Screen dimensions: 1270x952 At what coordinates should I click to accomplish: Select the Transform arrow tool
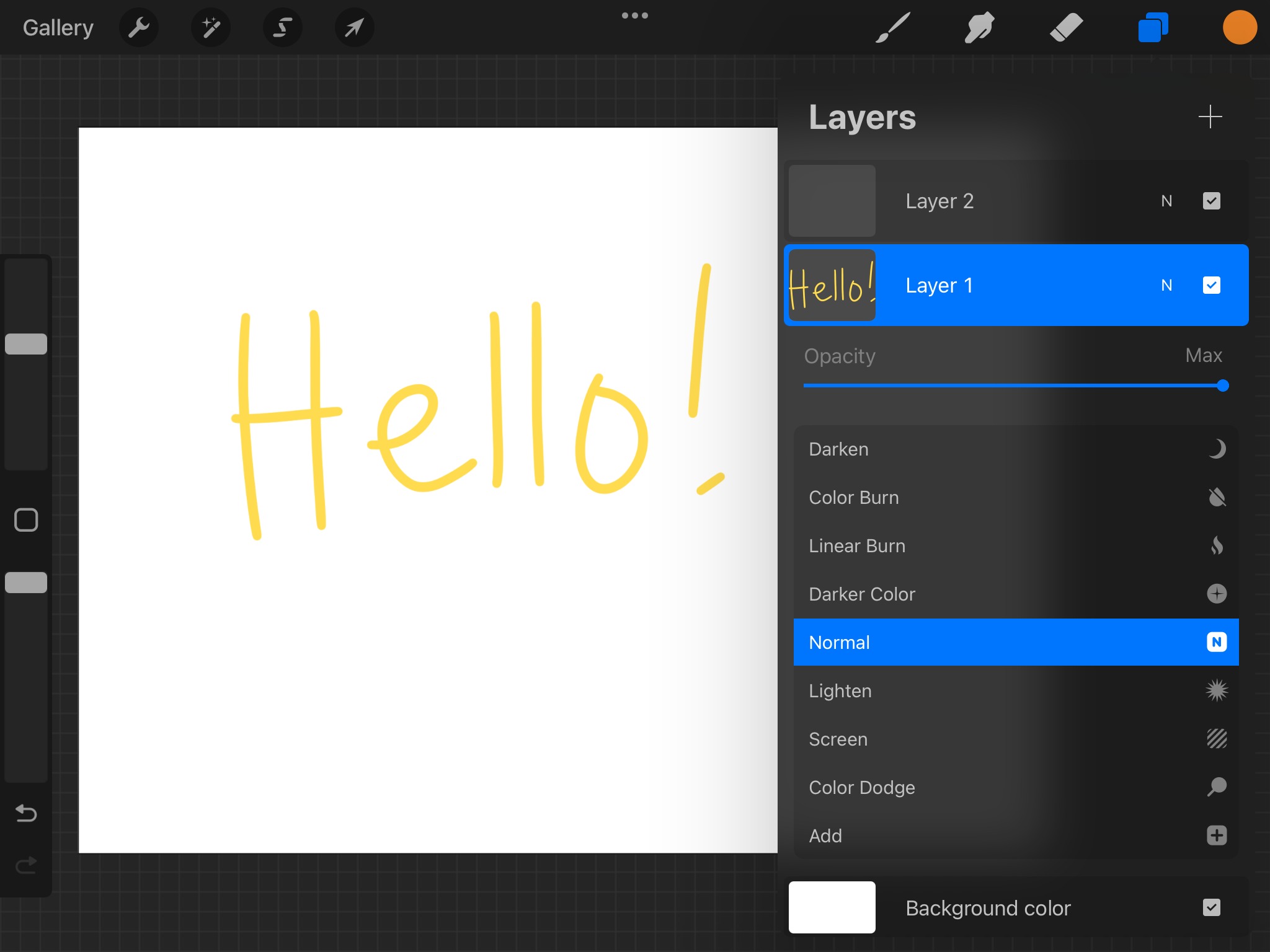(355, 27)
